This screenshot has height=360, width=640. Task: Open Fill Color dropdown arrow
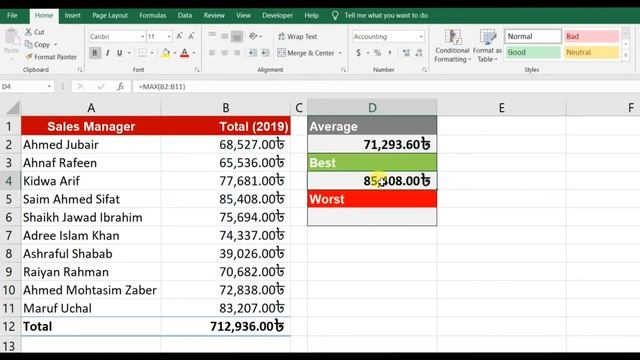pos(175,53)
